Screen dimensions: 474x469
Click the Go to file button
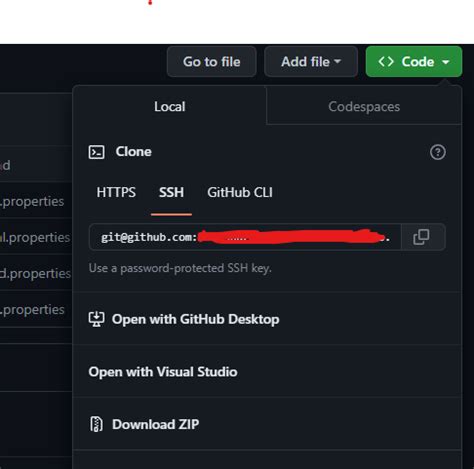click(212, 62)
